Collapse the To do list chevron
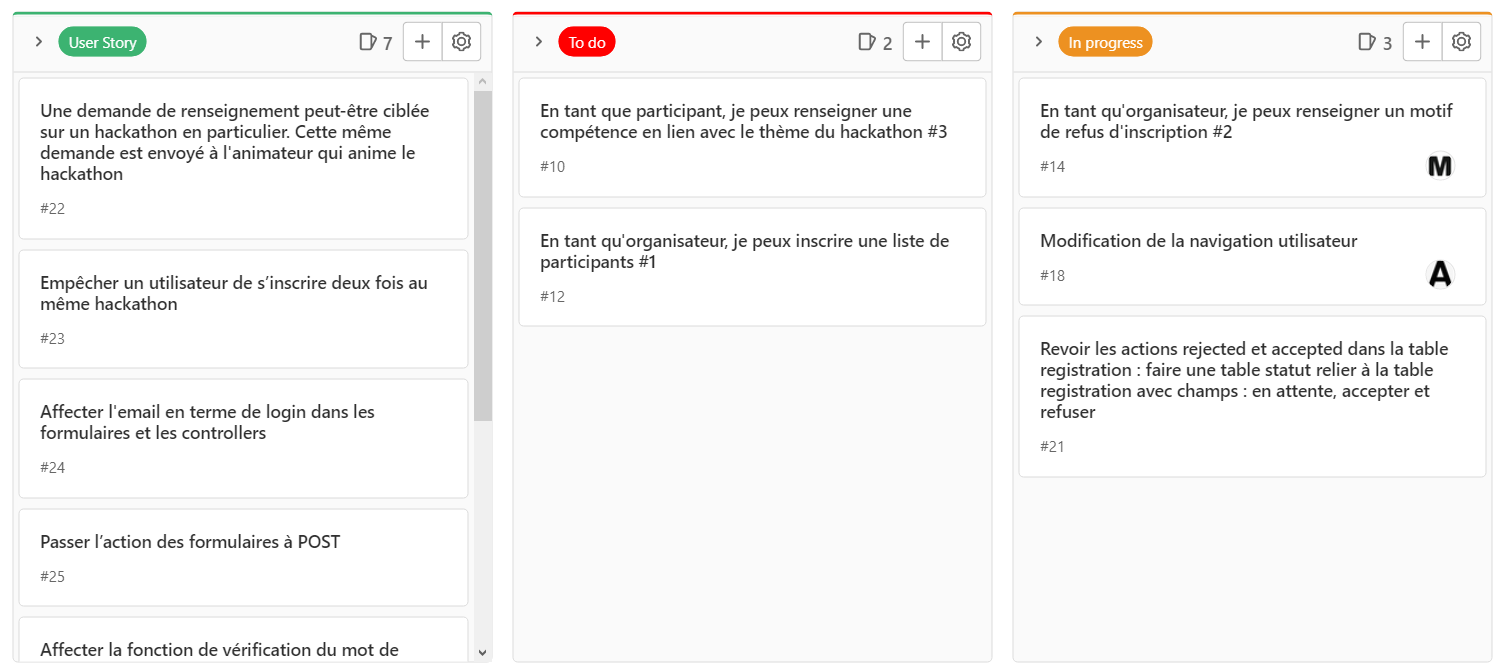1506x671 pixels. 539,42
